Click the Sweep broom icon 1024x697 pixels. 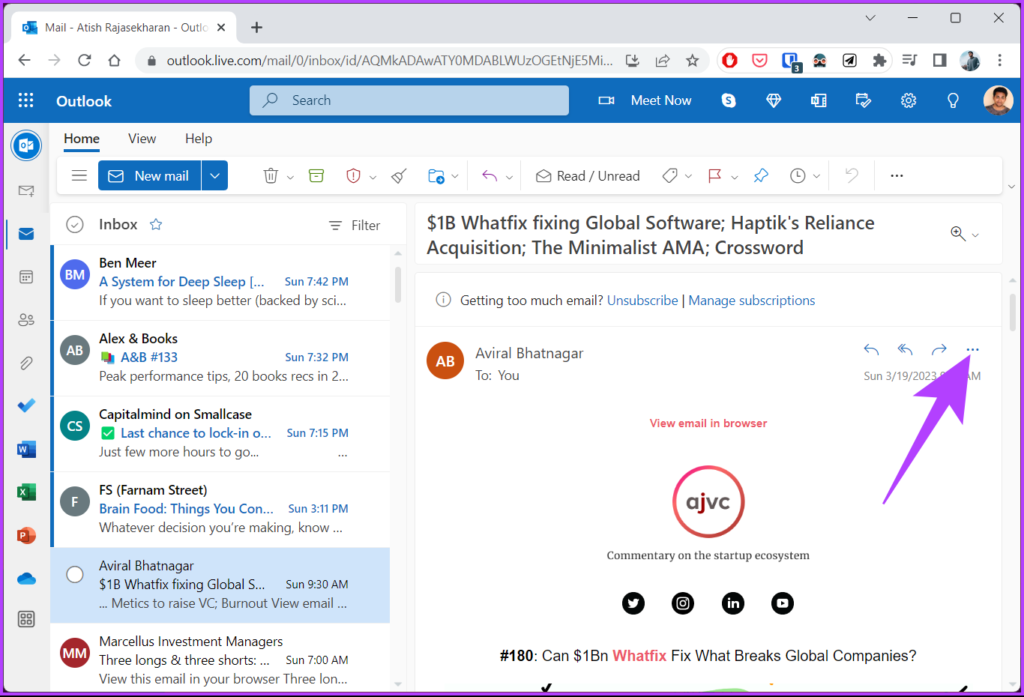399,176
